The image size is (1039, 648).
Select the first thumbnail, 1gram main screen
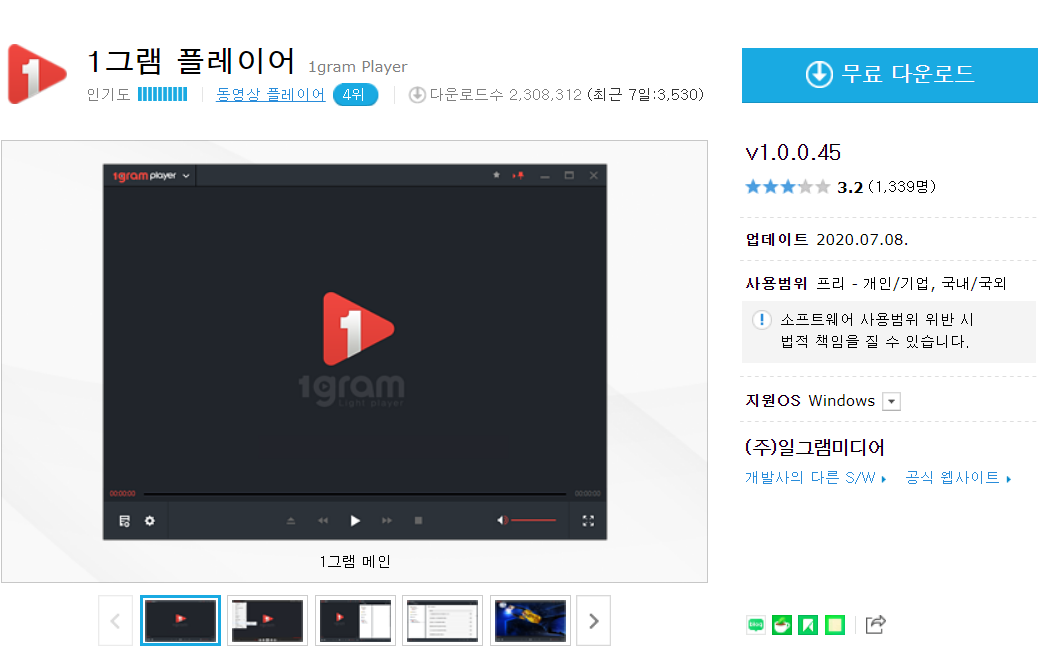pyautogui.click(x=180, y=621)
